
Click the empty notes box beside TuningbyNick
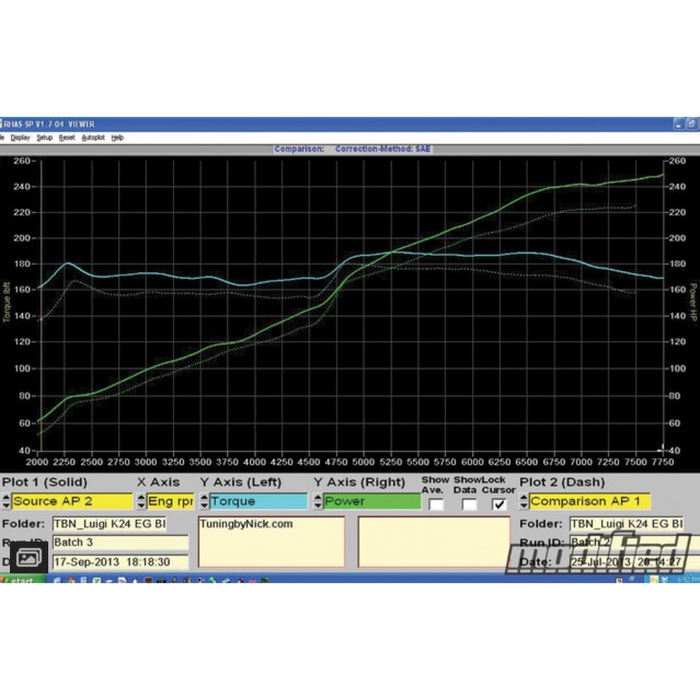429,542
